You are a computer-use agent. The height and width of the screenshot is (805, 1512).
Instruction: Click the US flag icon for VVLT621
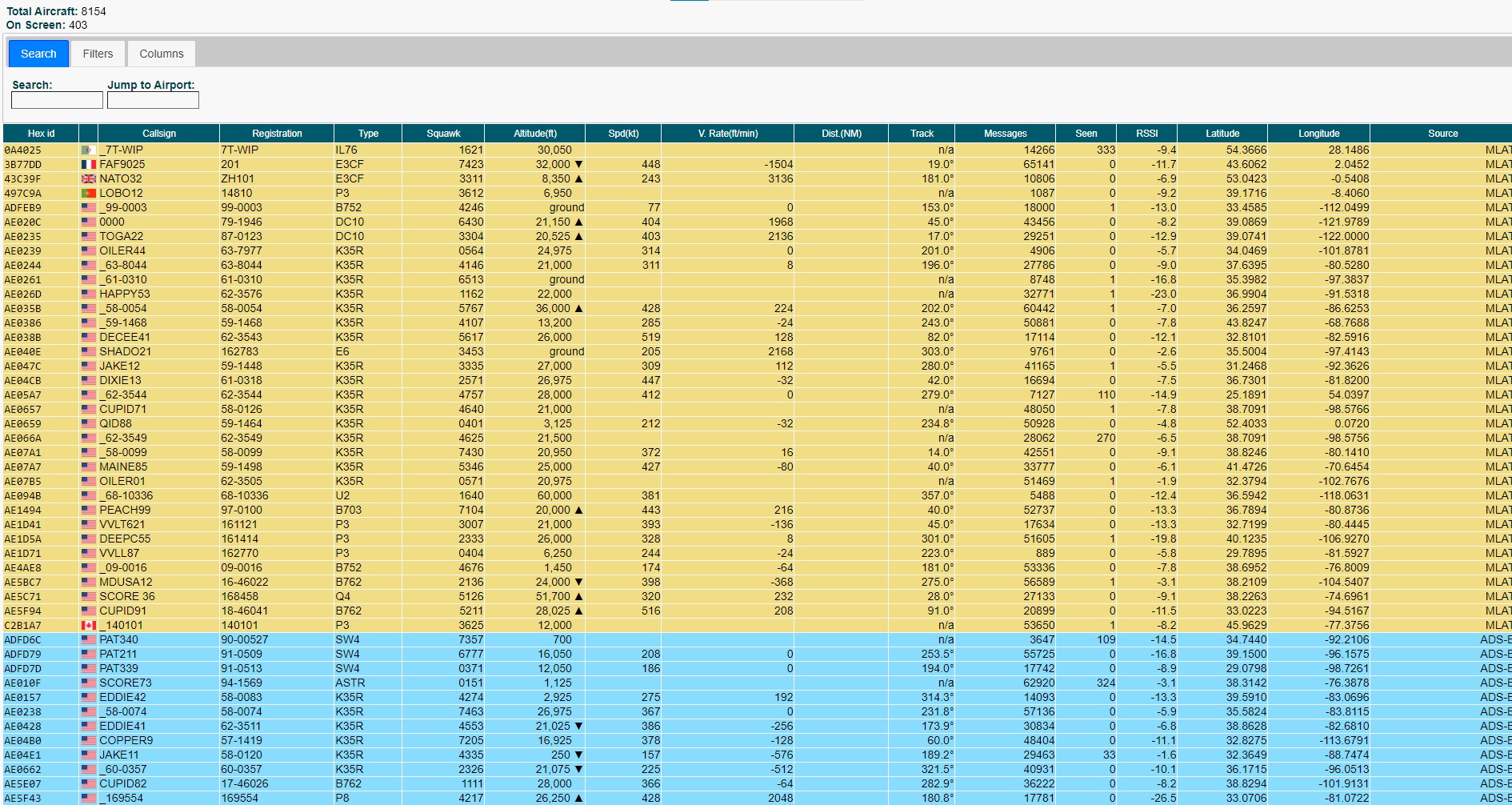click(x=88, y=525)
